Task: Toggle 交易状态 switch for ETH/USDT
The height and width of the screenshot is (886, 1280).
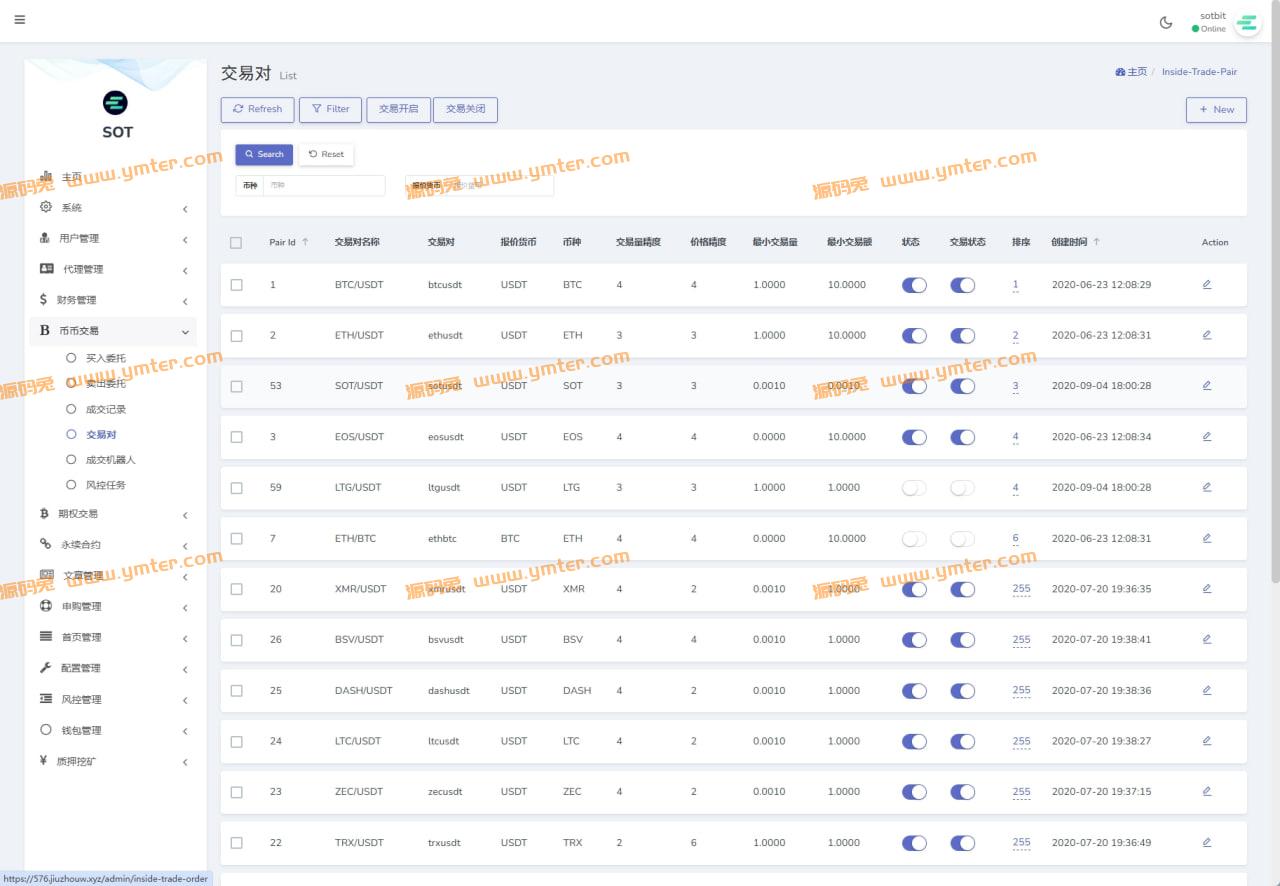Action: pyautogui.click(x=962, y=335)
